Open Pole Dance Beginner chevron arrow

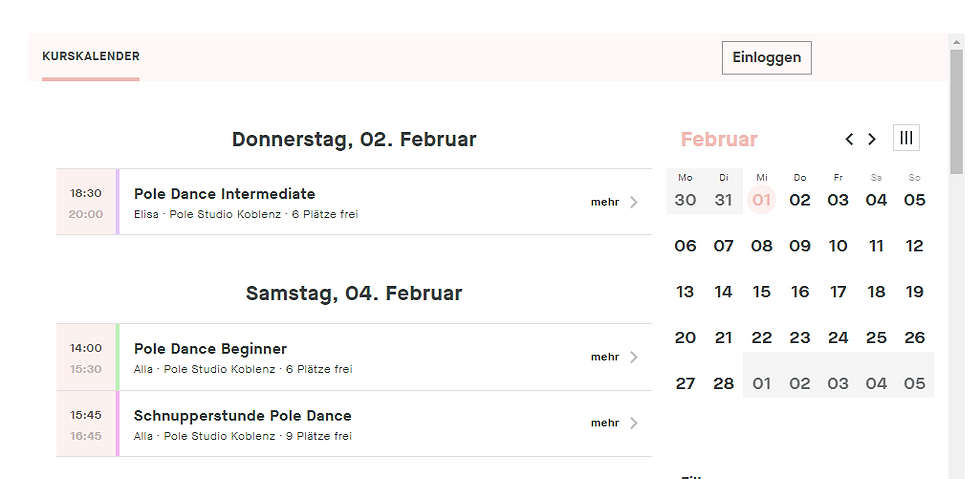633,357
